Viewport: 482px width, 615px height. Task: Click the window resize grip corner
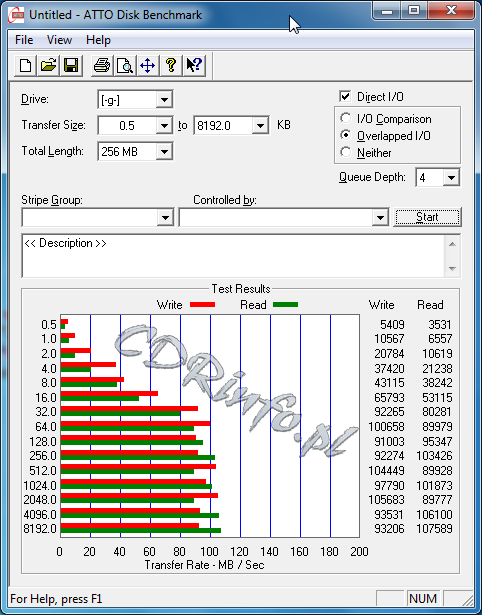pos(466,599)
